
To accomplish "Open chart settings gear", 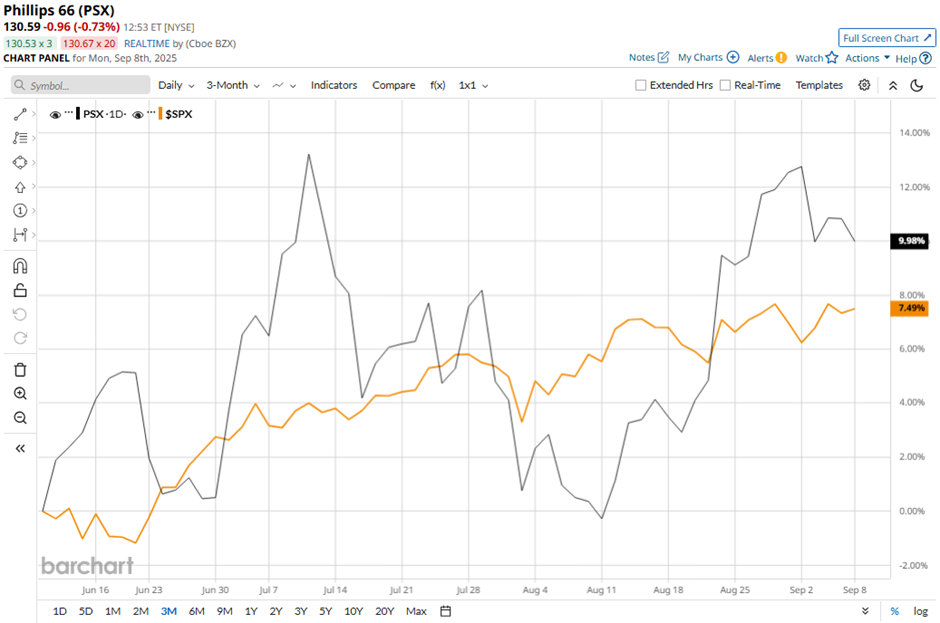I will click(x=864, y=85).
